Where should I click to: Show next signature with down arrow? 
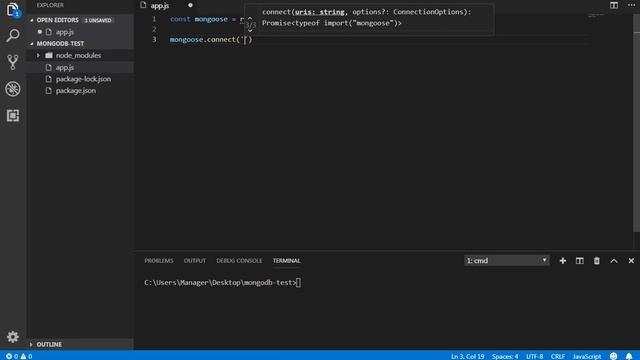[250, 31]
